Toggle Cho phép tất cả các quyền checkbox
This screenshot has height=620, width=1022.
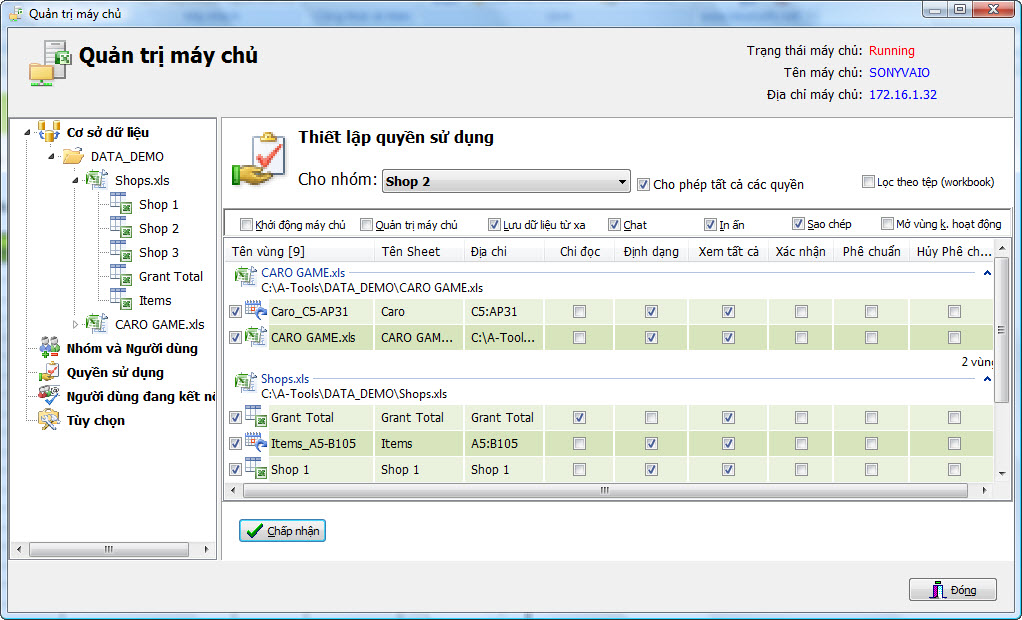click(x=643, y=185)
